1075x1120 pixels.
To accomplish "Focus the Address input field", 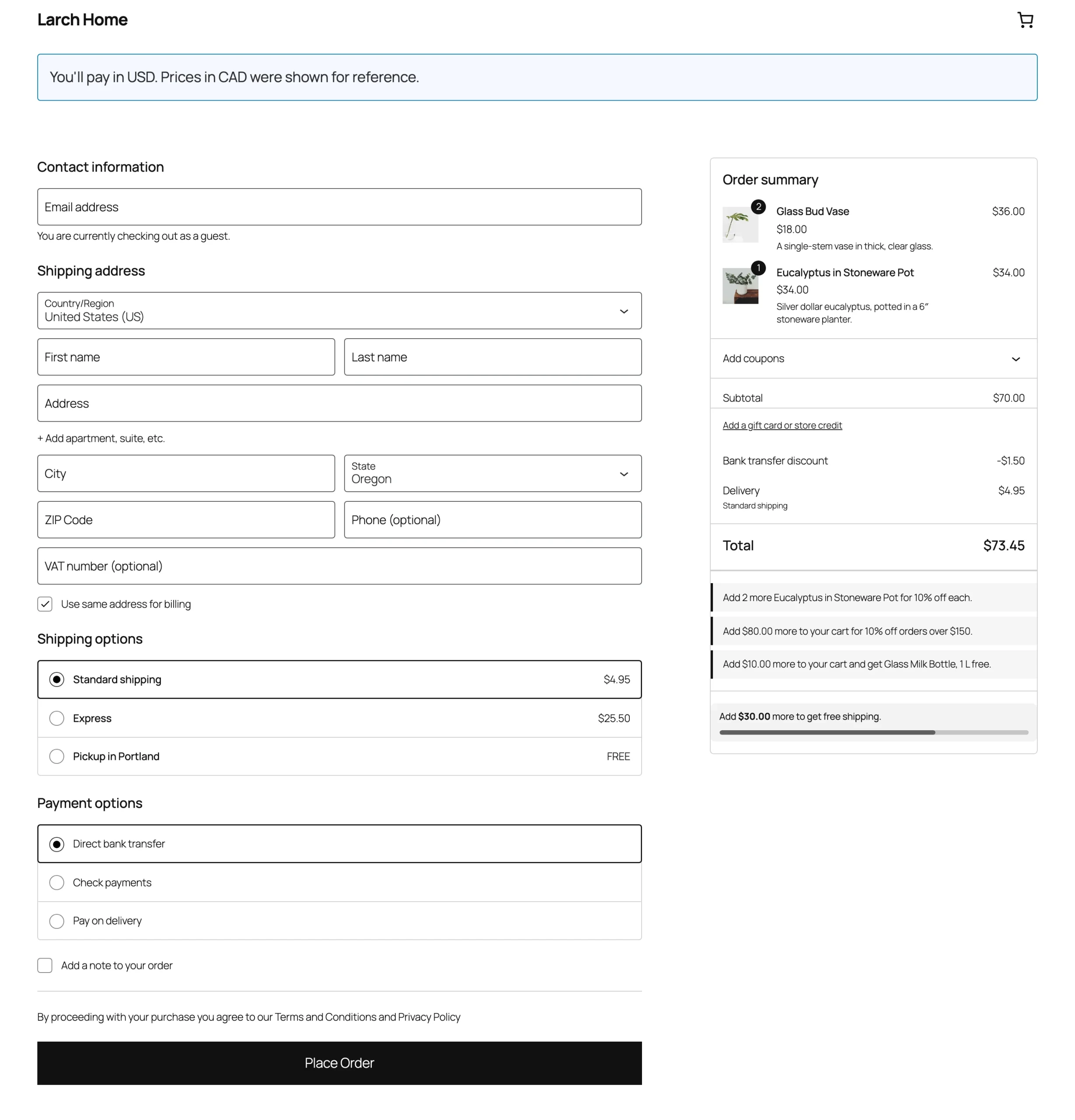I will [x=339, y=403].
